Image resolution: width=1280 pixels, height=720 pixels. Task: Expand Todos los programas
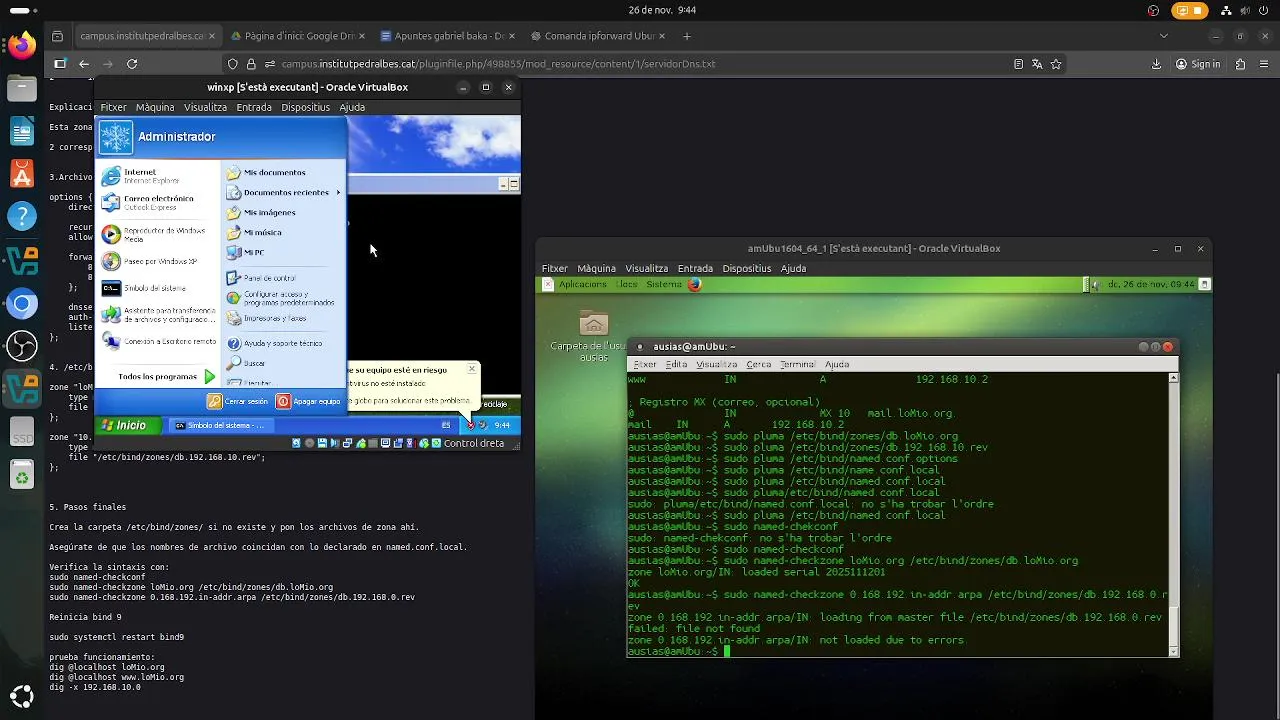[166, 377]
